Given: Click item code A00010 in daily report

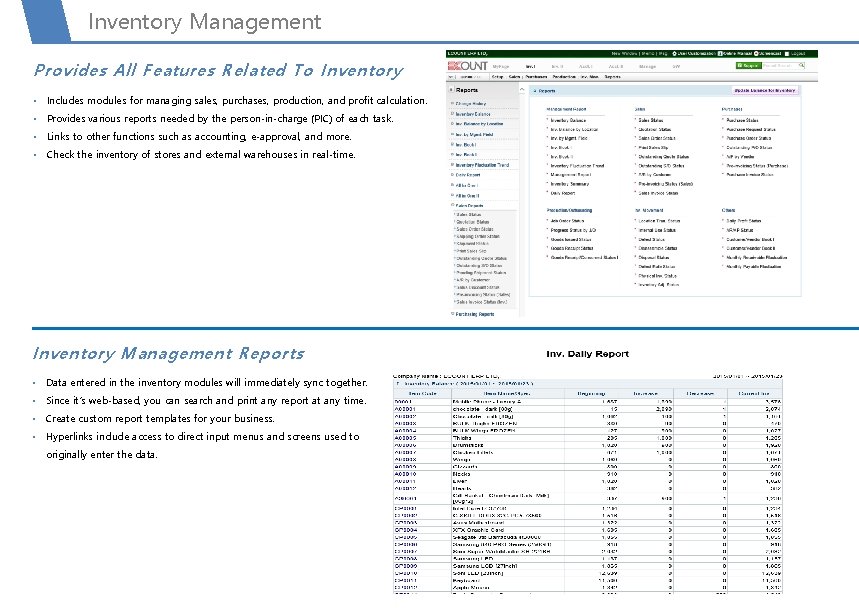Looking at the screenshot, I should (x=405, y=474).
